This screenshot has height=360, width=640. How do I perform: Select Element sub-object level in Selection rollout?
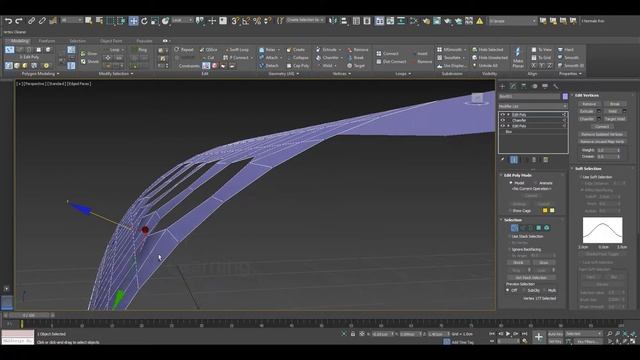point(547,228)
